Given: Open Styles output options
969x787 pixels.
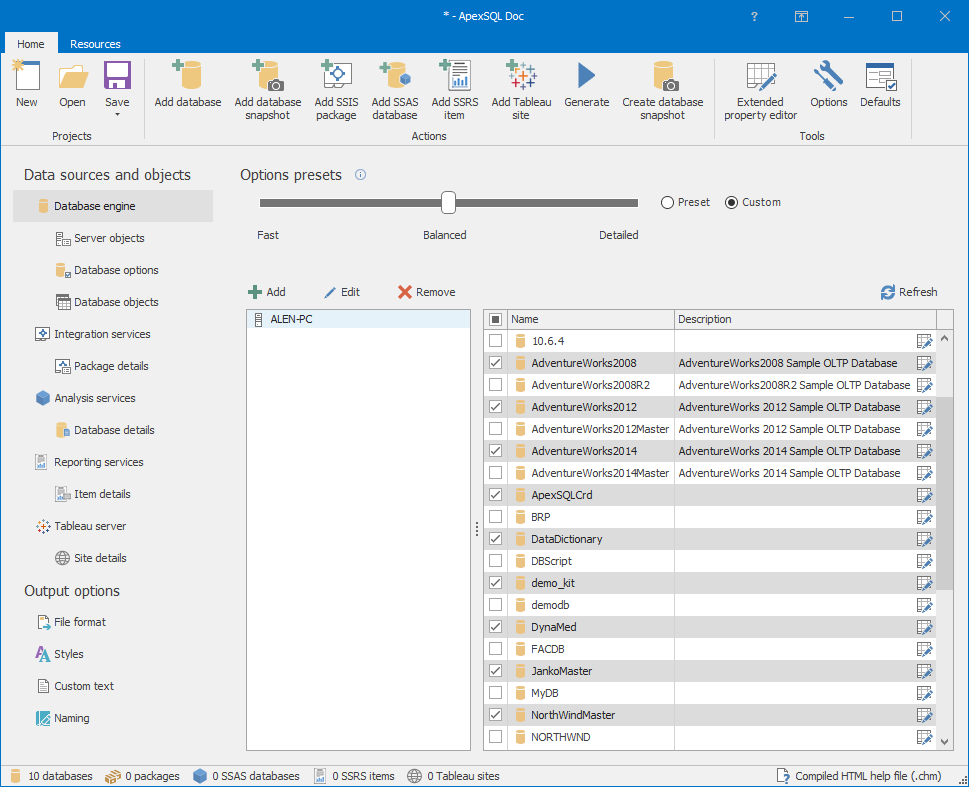Looking at the screenshot, I should tap(59, 654).
